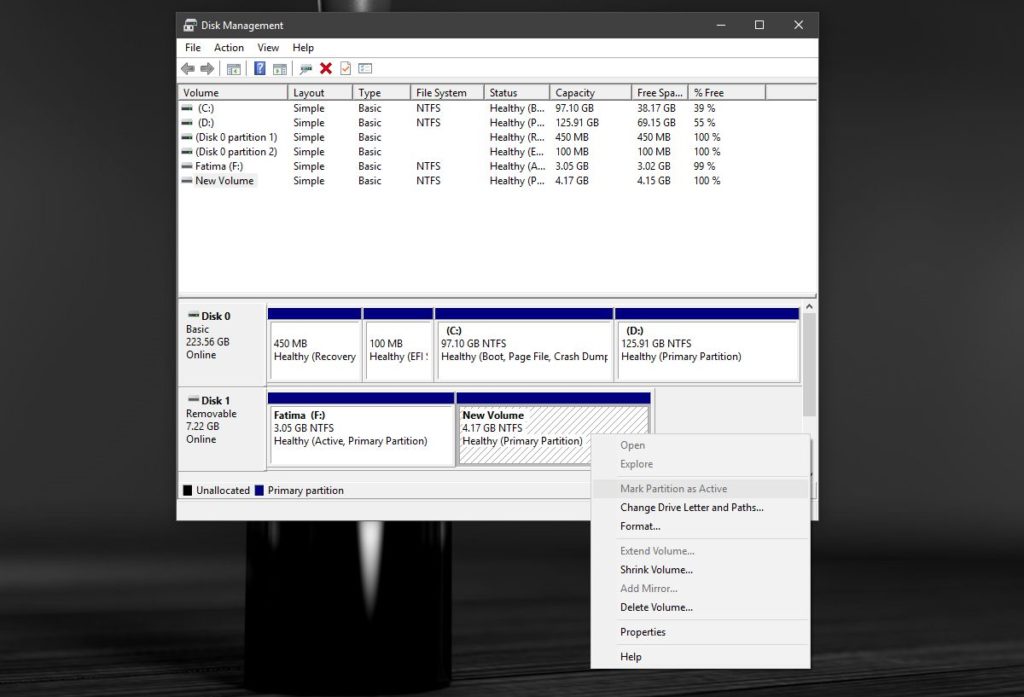The image size is (1024, 697).
Task: Click the Forward navigation arrow
Action: 207,68
